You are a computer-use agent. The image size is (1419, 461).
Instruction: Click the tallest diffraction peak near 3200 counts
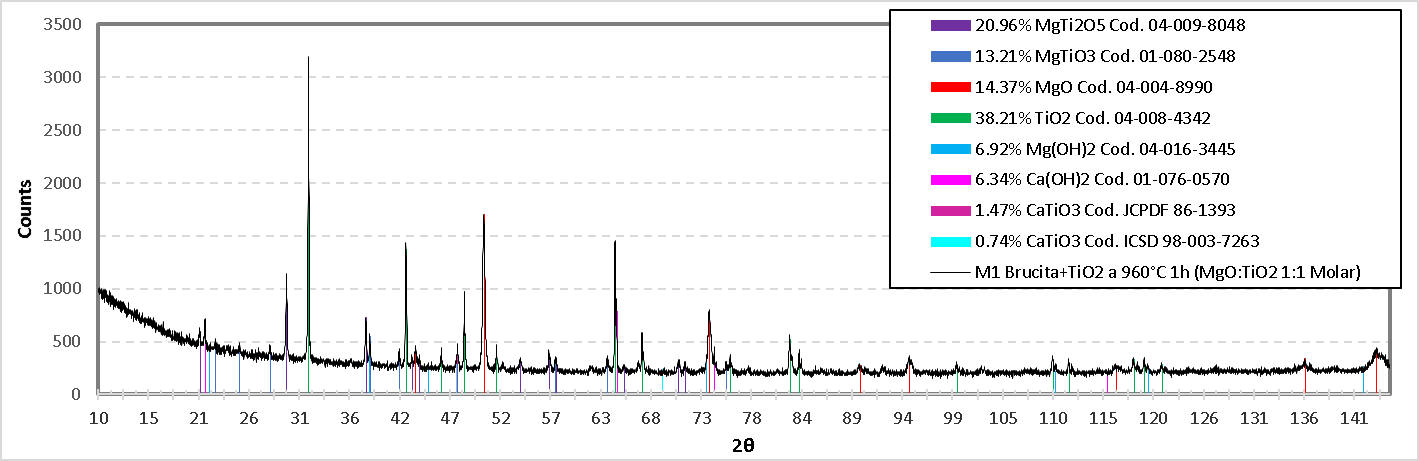click(x=308, y=62)
